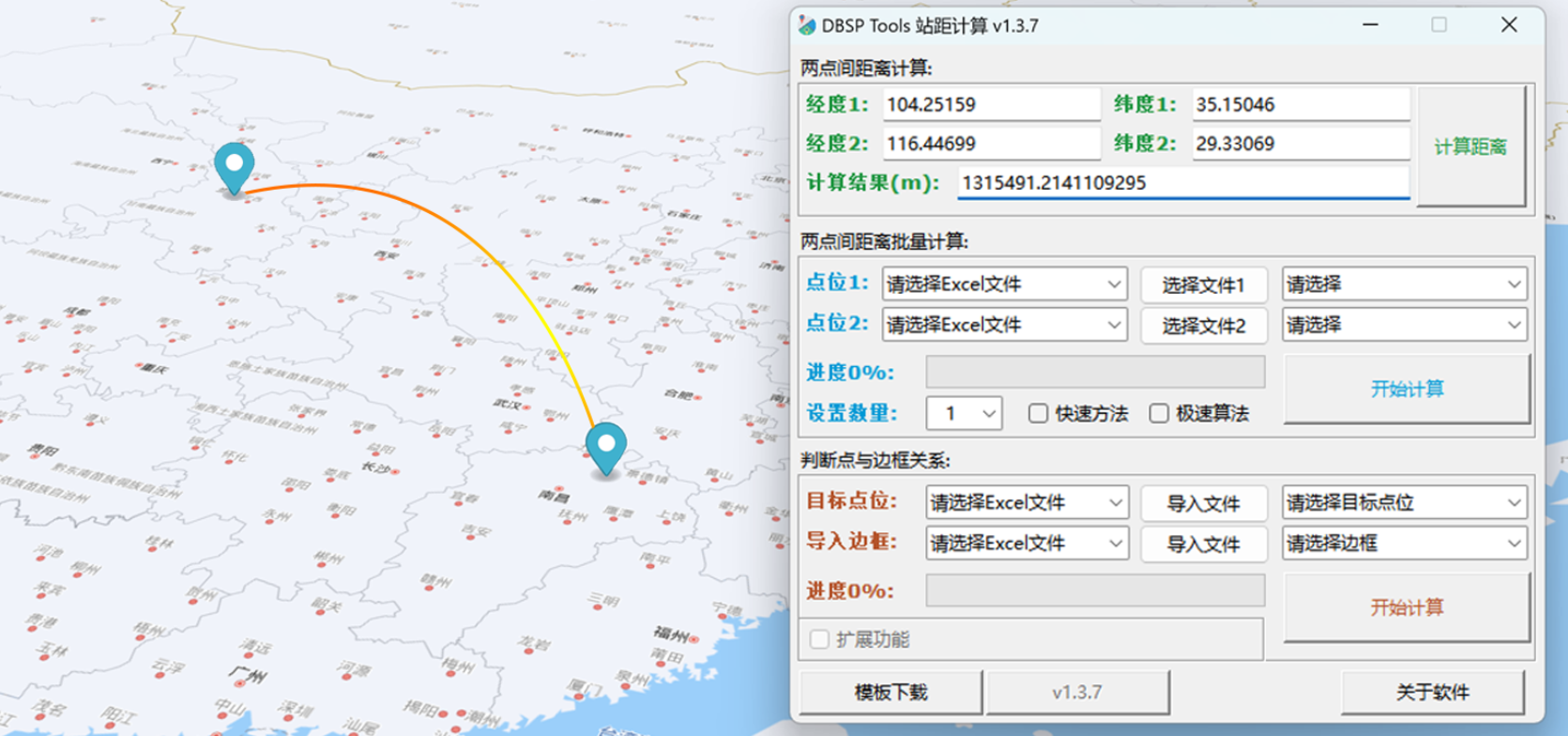1568x736 pixels.
Task: Open the 设置数量 dropdown
Action: [964, 413]
